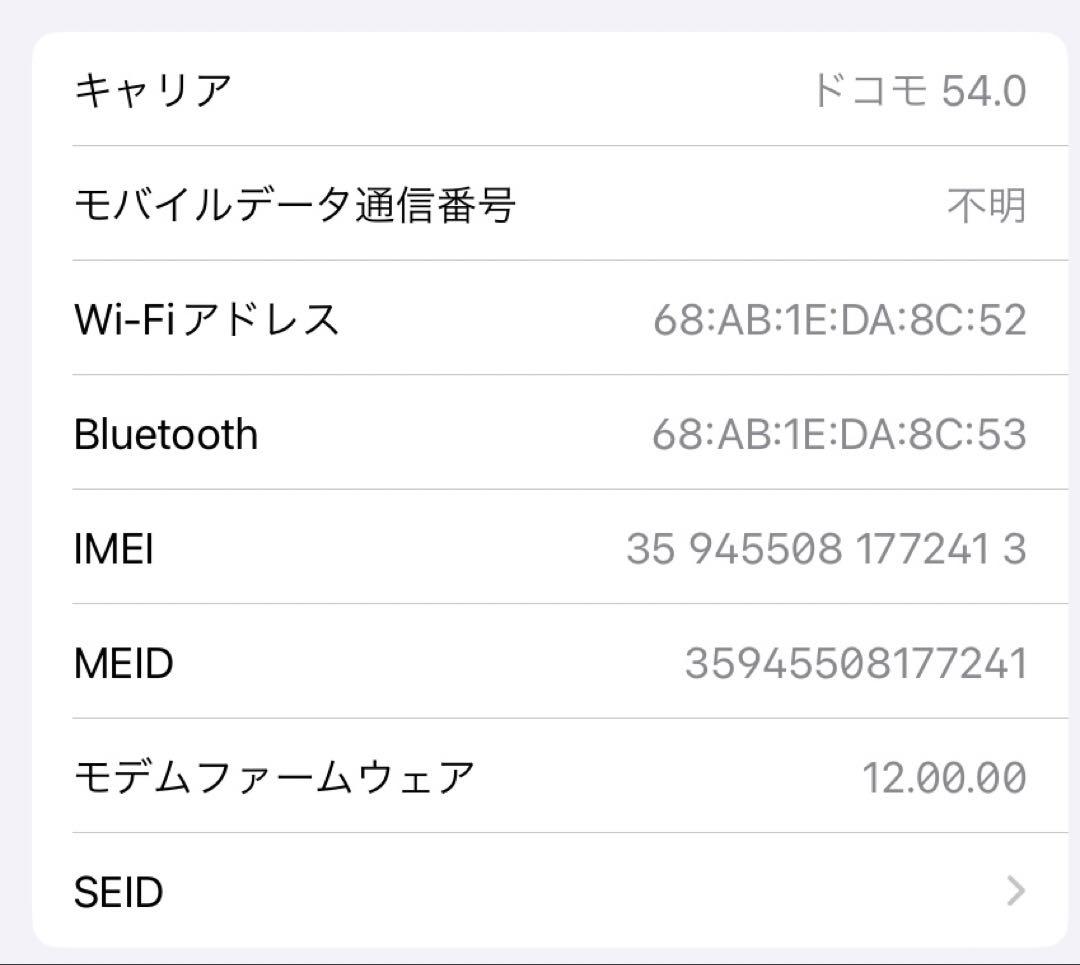Tap the Wi-Fiアドレス label
The image size is (1080, 965).
[208, 319]
